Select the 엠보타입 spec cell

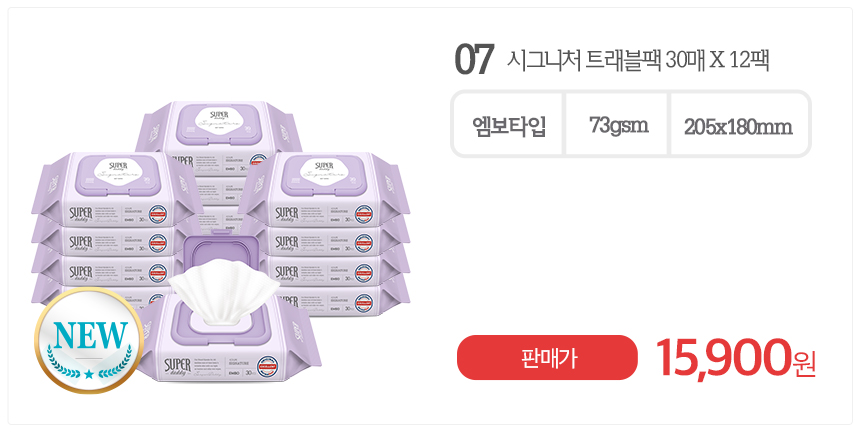click(x=508, y=126)
